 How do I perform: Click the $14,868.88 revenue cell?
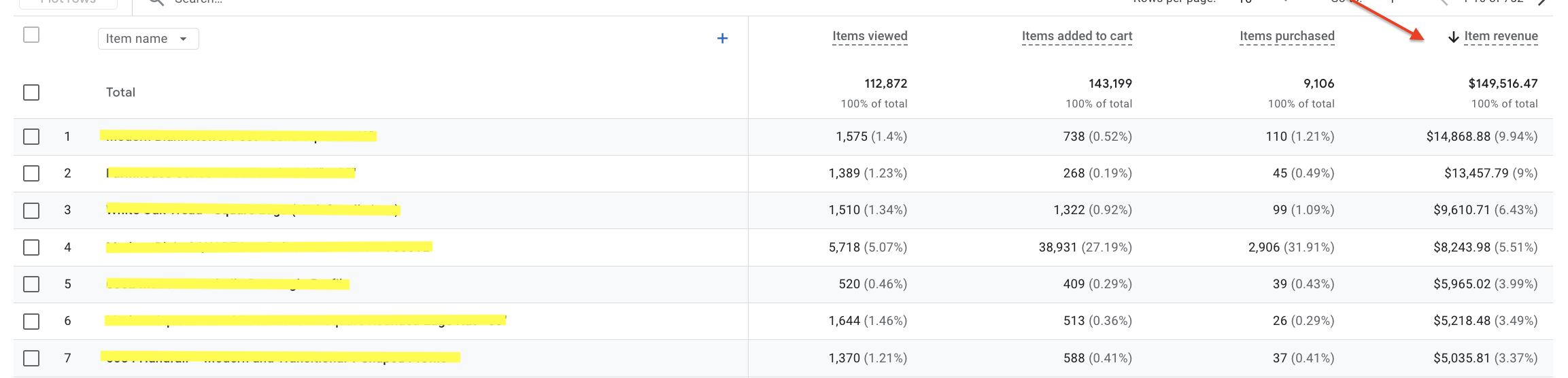click(1482, 137)
